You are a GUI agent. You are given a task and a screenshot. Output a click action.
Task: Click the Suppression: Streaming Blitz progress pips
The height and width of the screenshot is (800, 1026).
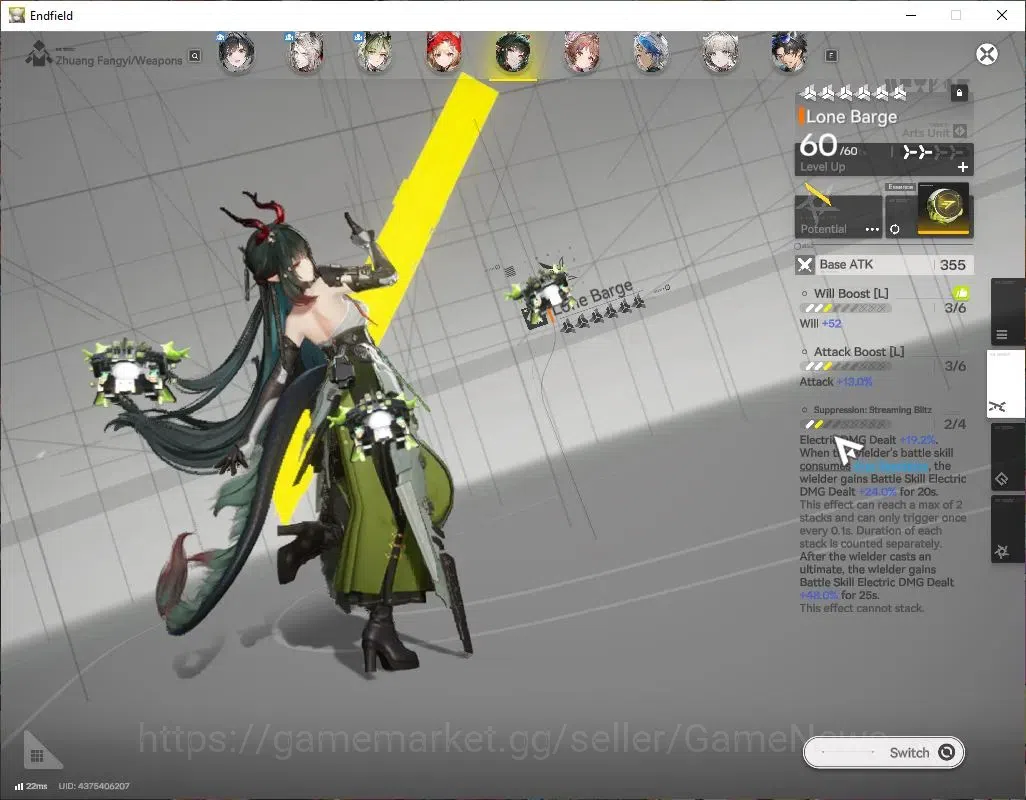point(845,425)
